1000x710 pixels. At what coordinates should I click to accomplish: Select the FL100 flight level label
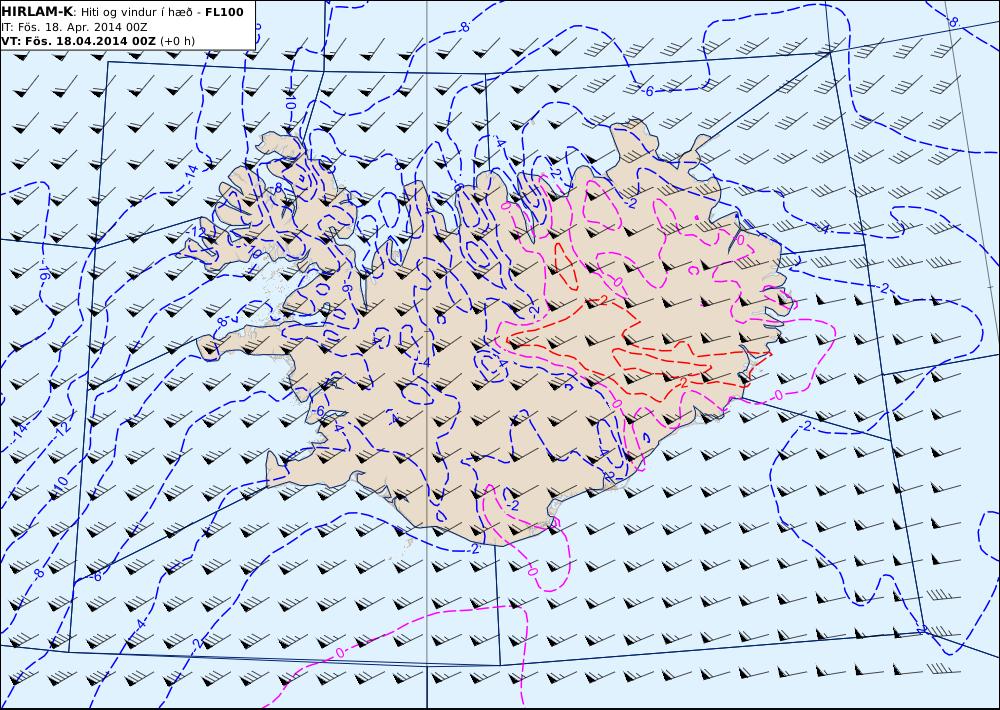click(x=224, y=12)
